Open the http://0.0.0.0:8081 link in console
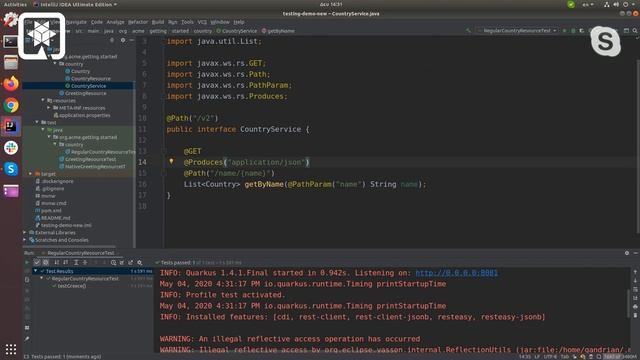This screenshot has width=640, height=360. (457, 273)
